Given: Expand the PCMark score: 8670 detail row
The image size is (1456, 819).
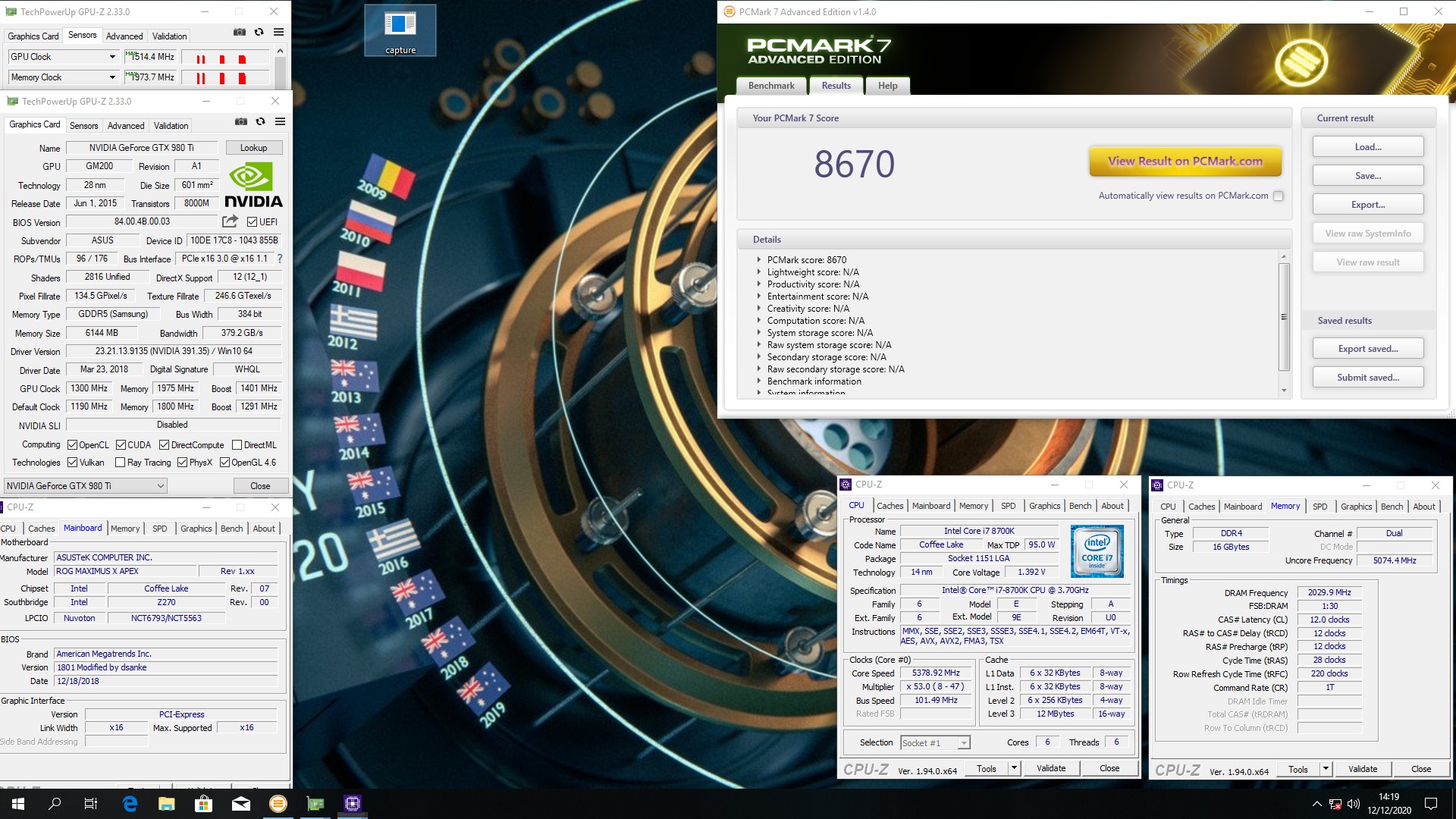Looking at the screenshot, I should pyautogui.click(x=758, y=259).
